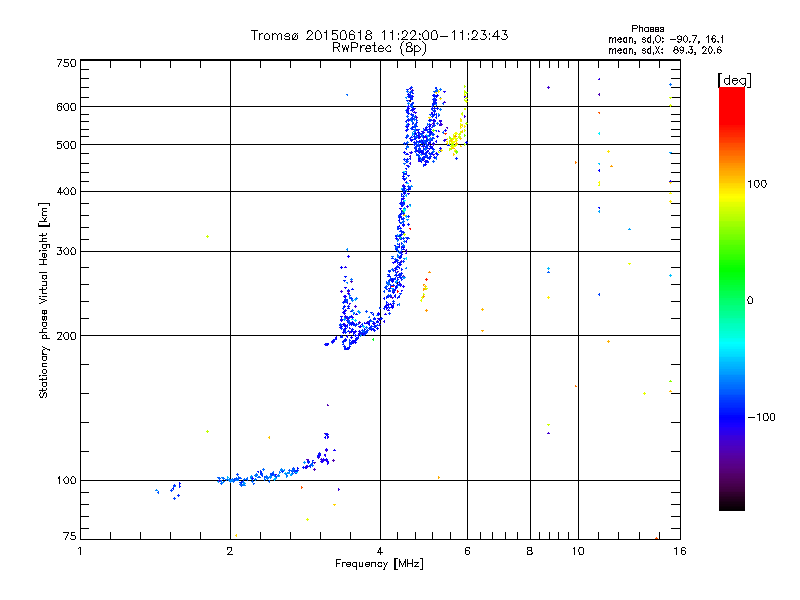This screenshot has width=800, height=600.
Task: Click the x-axis tick label '8'
Action: tap(530, 551)
